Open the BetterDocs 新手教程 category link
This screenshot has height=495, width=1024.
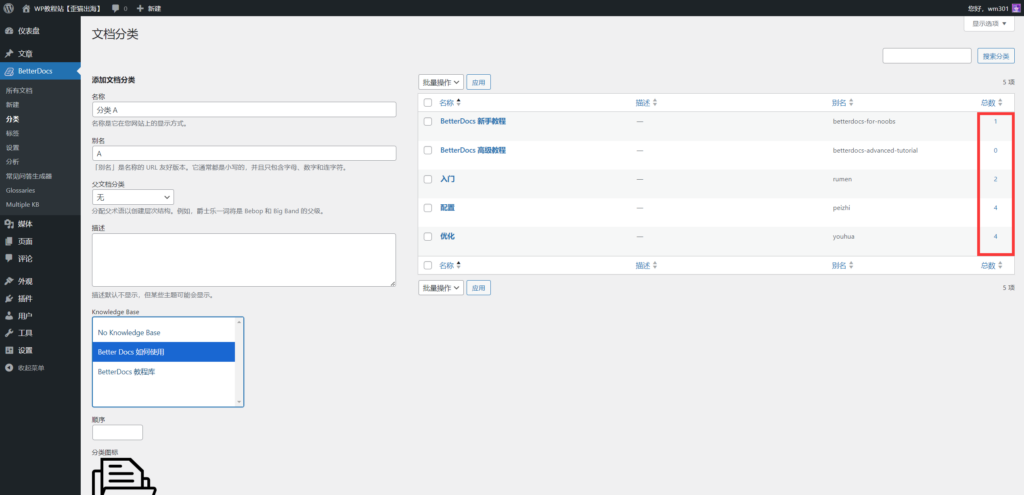(x=473, y=121)
